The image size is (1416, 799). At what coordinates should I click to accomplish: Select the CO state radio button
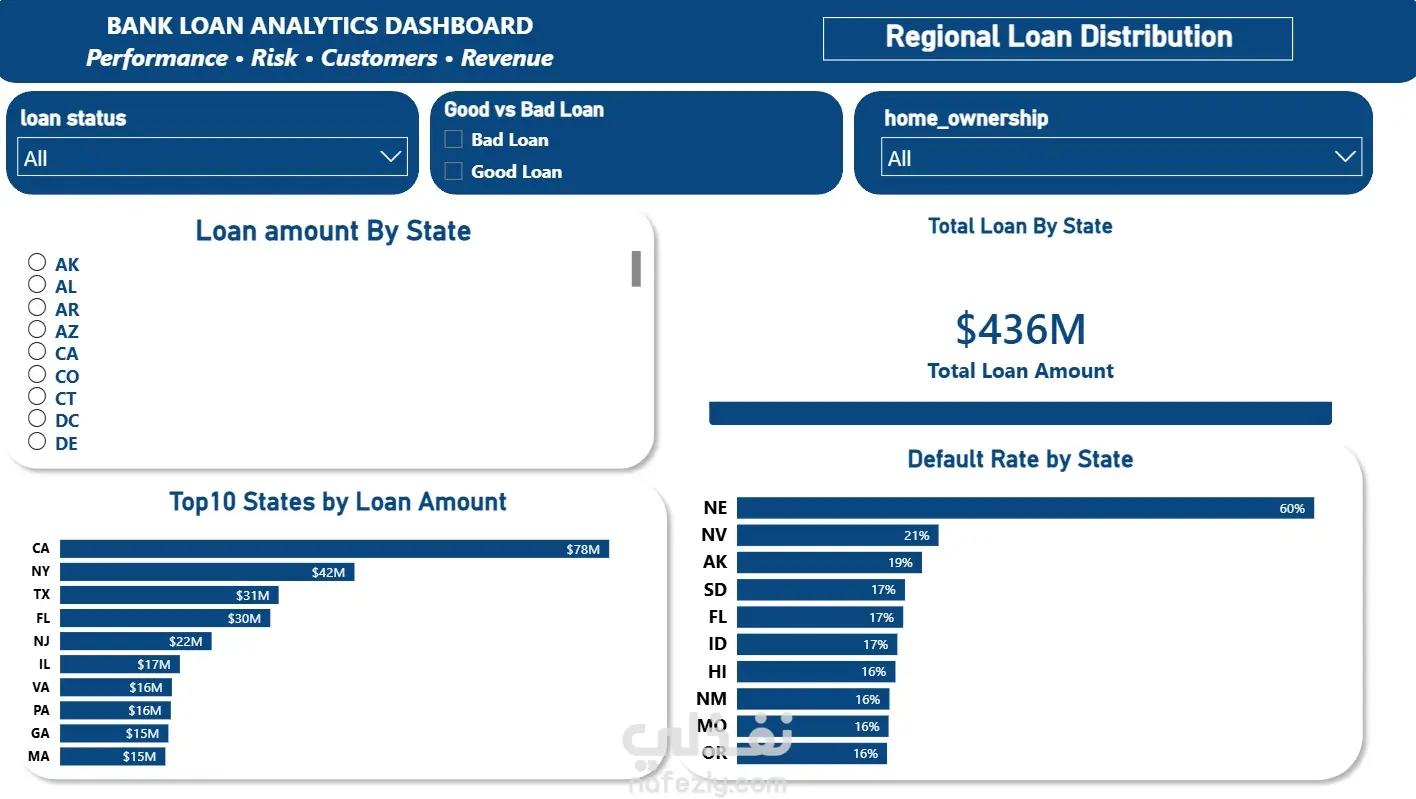click(x=37, y=374)
